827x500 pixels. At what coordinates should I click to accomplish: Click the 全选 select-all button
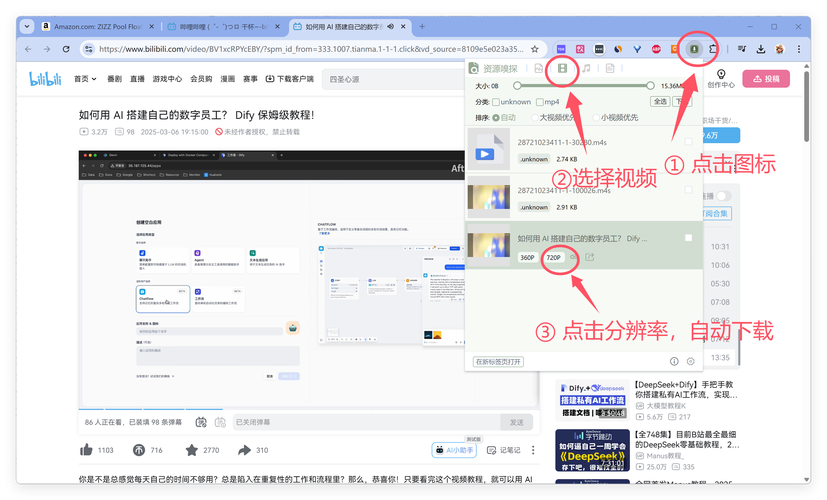click(x=660, y=102)
